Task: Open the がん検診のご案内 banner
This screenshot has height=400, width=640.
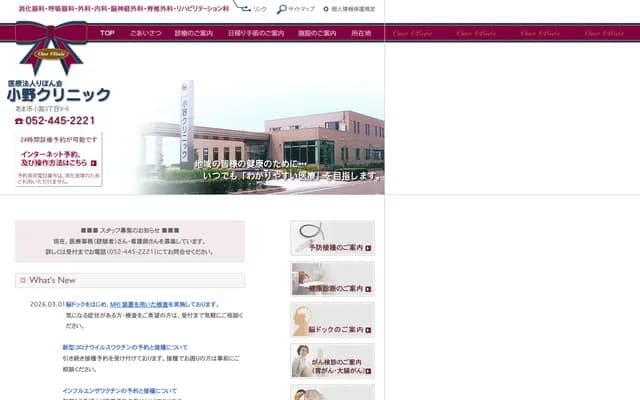Action: (x=332, y=361)
